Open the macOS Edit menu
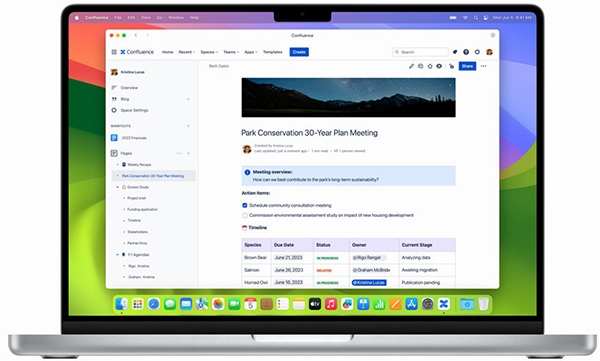The height and width of the screenshot is (361, 600). [131, 18]
